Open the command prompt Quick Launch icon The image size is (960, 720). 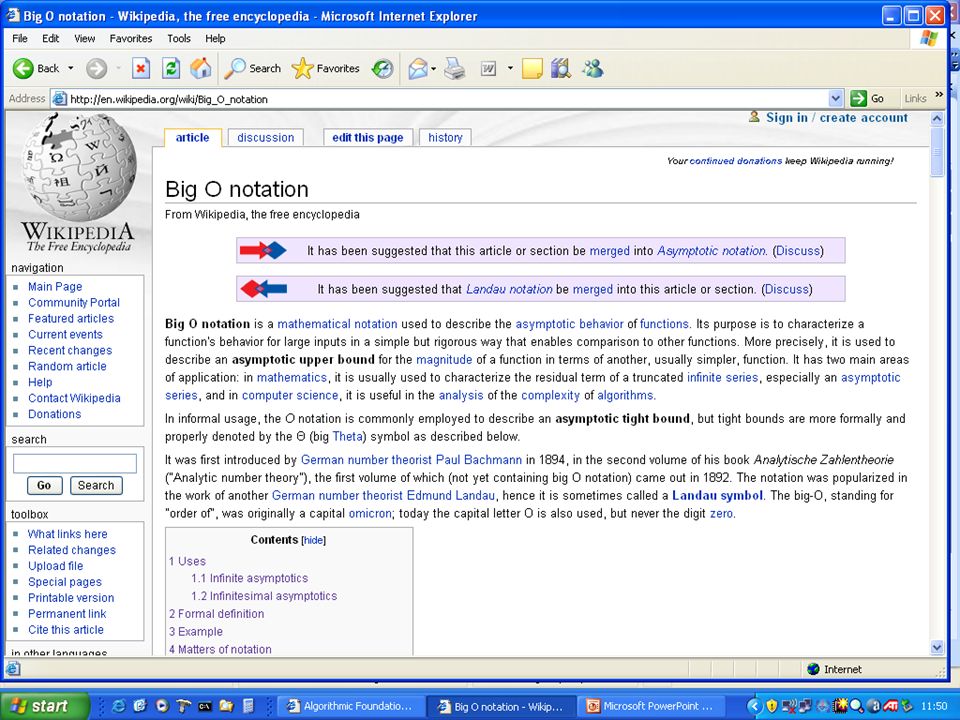click(204, 706)
